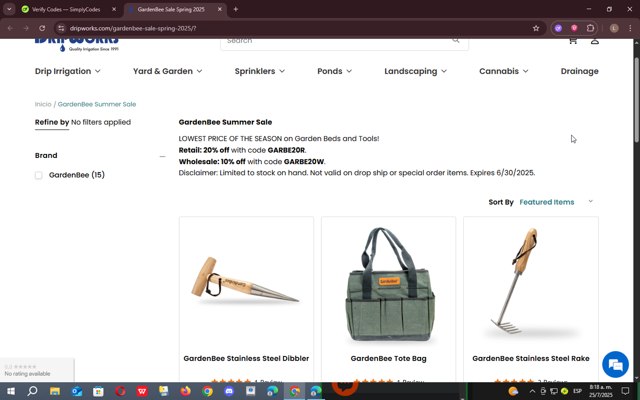The height and width of the screenshot is (400, 640).
Task: Open the new tab plus button
Action: (236, 9)
